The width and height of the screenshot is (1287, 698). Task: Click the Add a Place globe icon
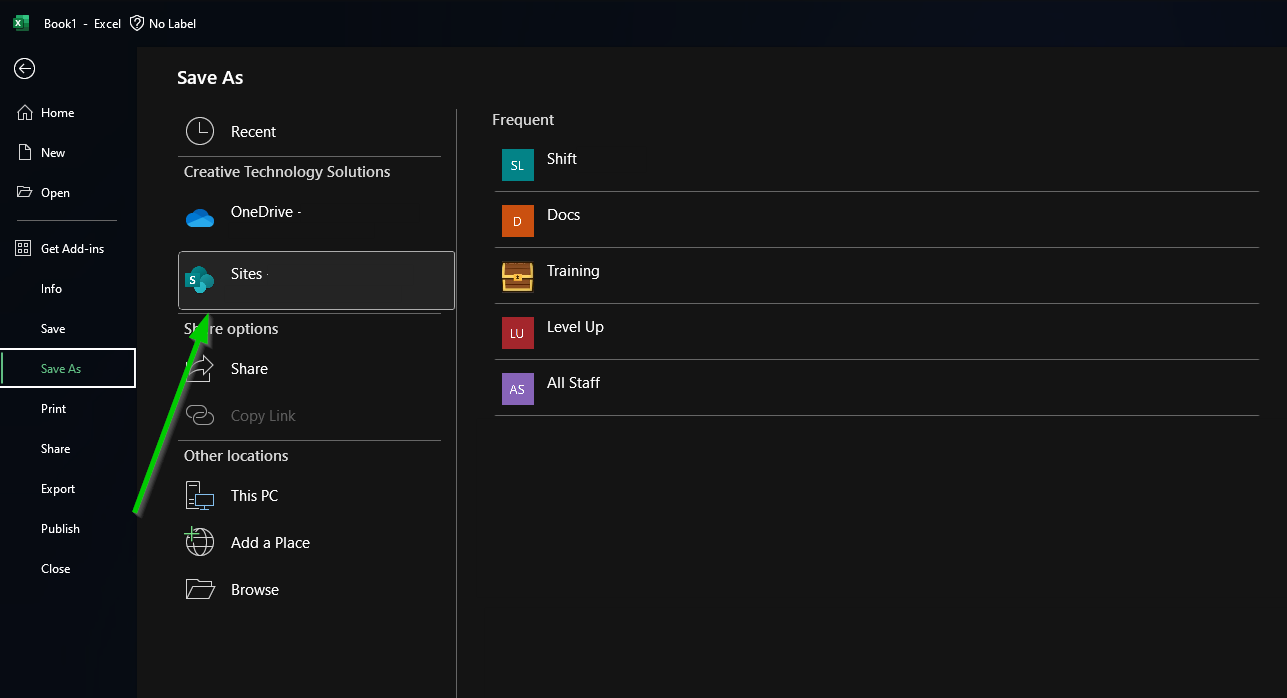coord(200,542)
